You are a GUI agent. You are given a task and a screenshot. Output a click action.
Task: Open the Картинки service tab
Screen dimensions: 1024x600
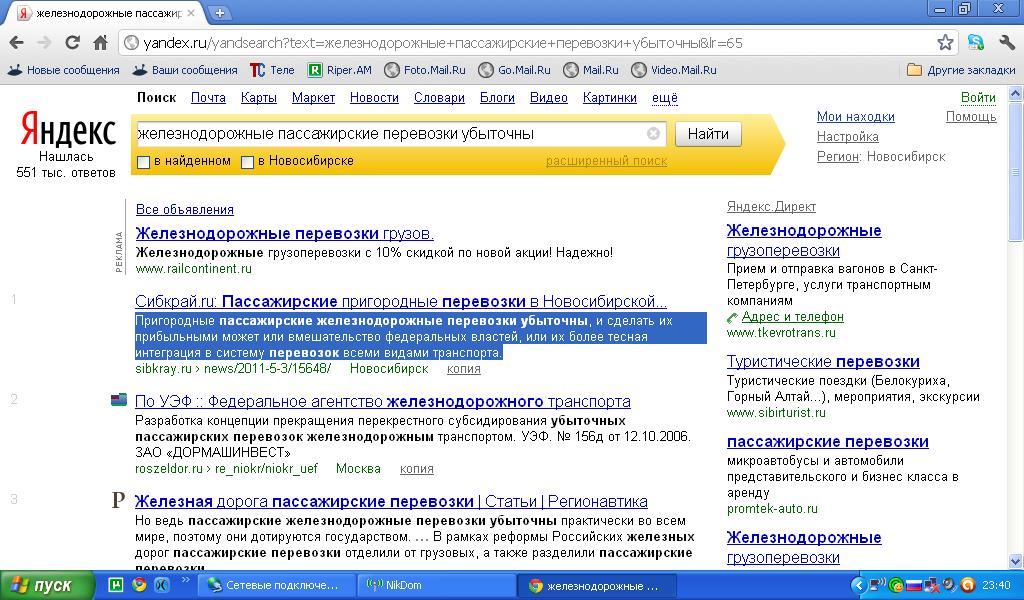coord(610,98)
